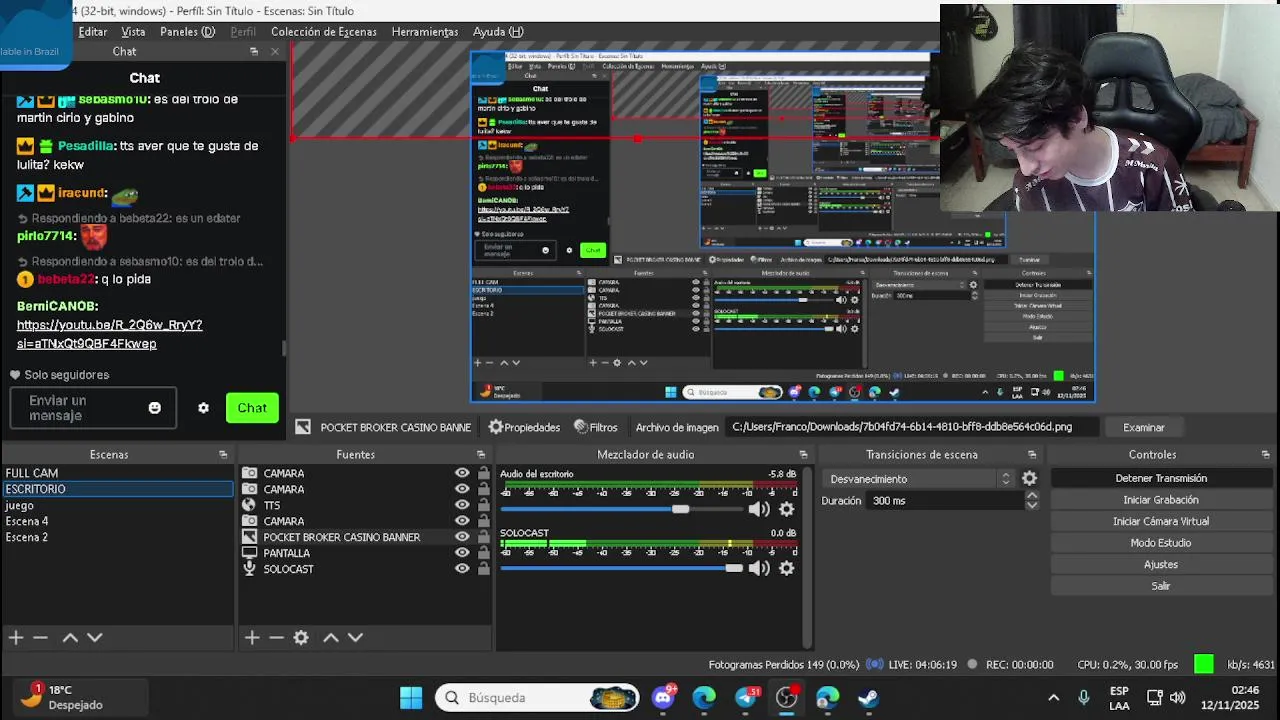Select the PANTALLA source row

click(366, 553)
